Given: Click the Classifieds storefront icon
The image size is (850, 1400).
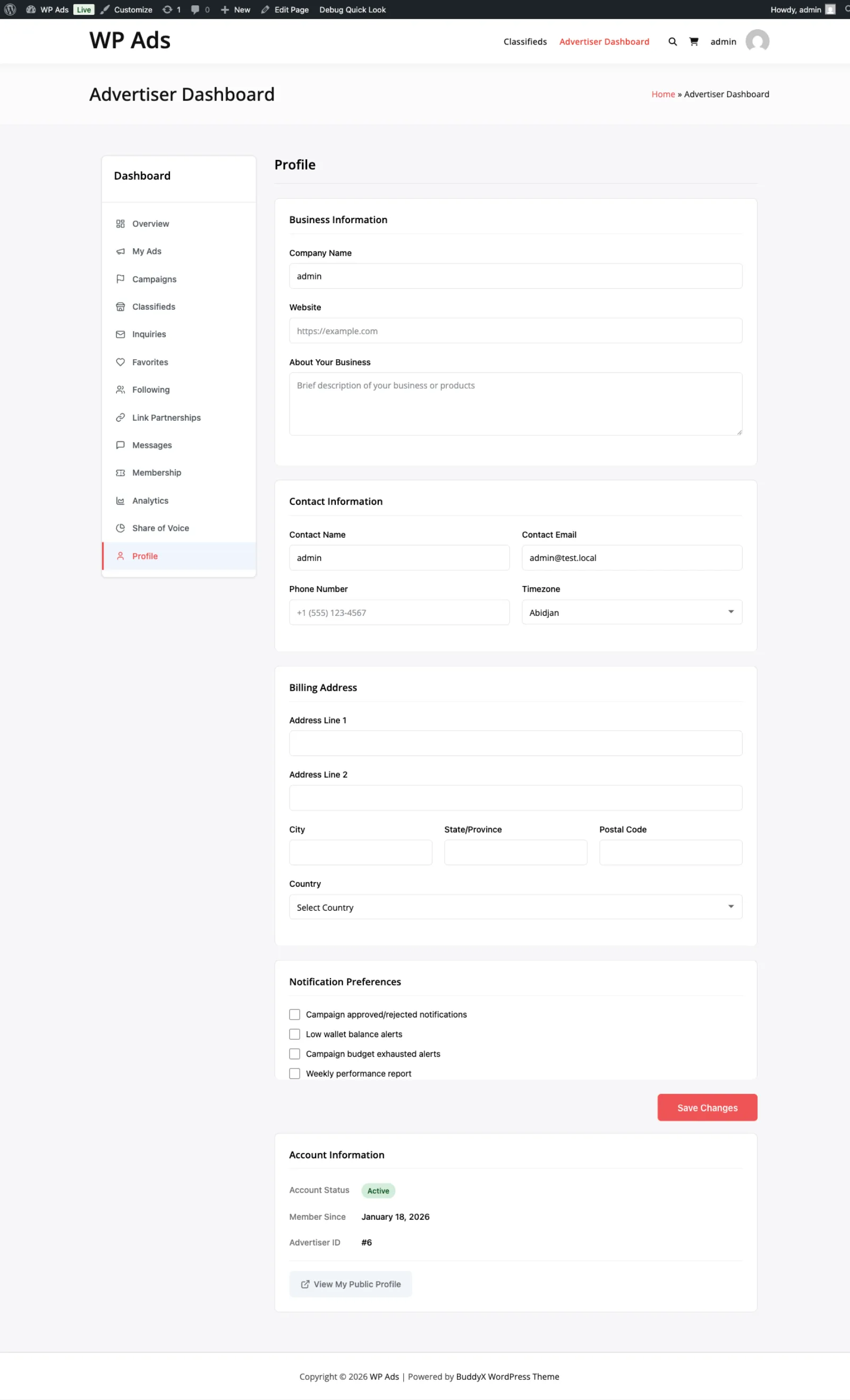Looking at the screenshot, I should 121,307.
